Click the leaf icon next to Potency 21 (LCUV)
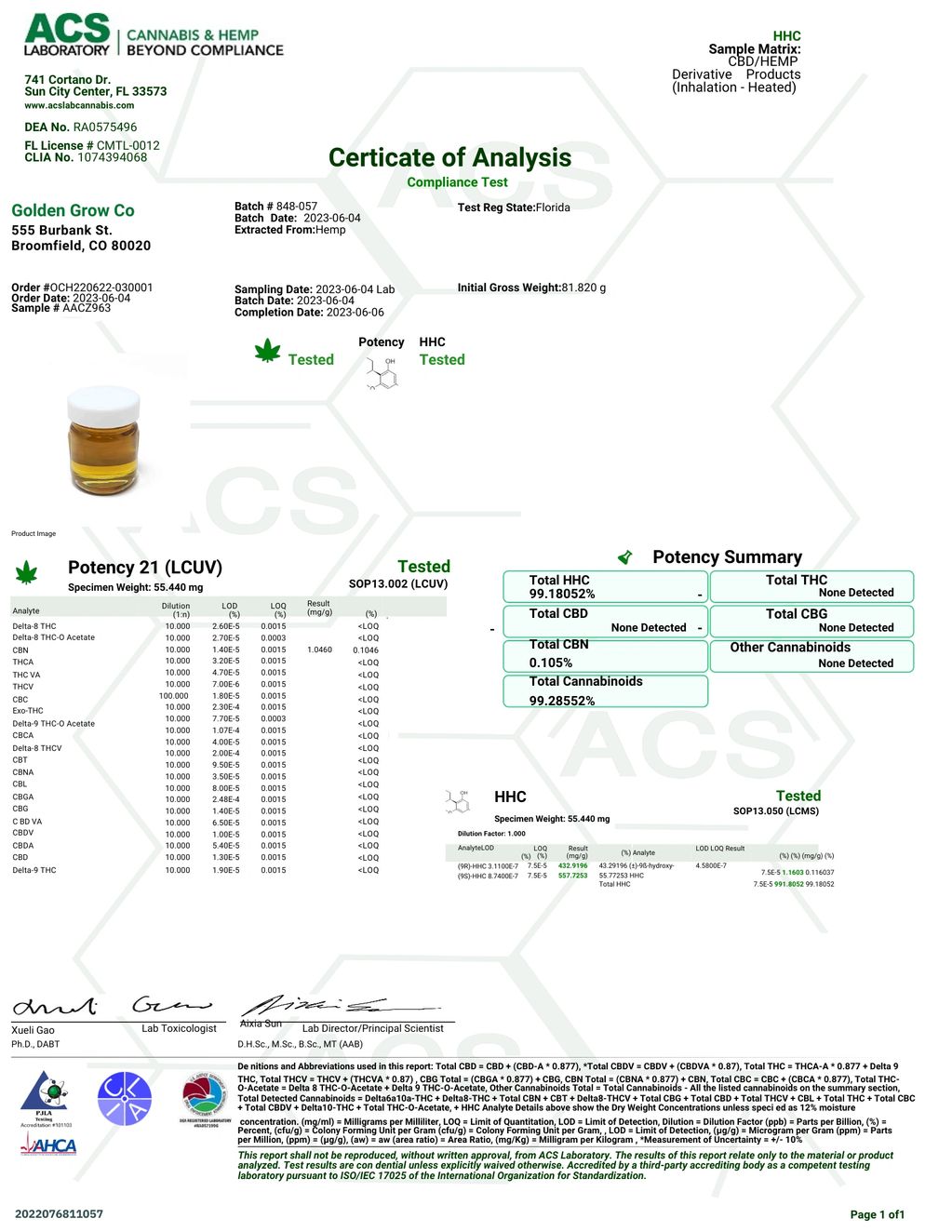This screenshot has width=952, height=1232. tap(27, 572)
